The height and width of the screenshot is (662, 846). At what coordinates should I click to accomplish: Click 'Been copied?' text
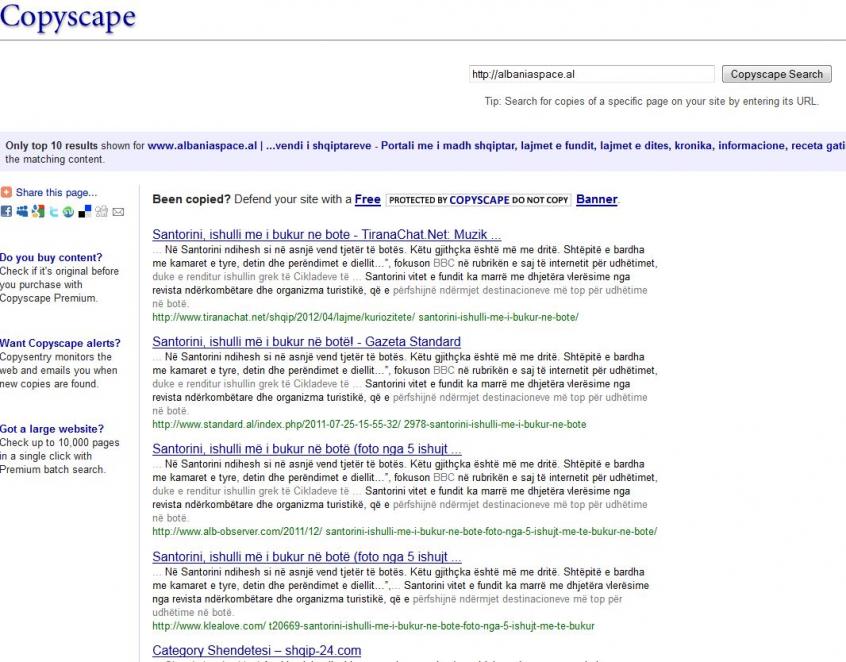(192, 199)
